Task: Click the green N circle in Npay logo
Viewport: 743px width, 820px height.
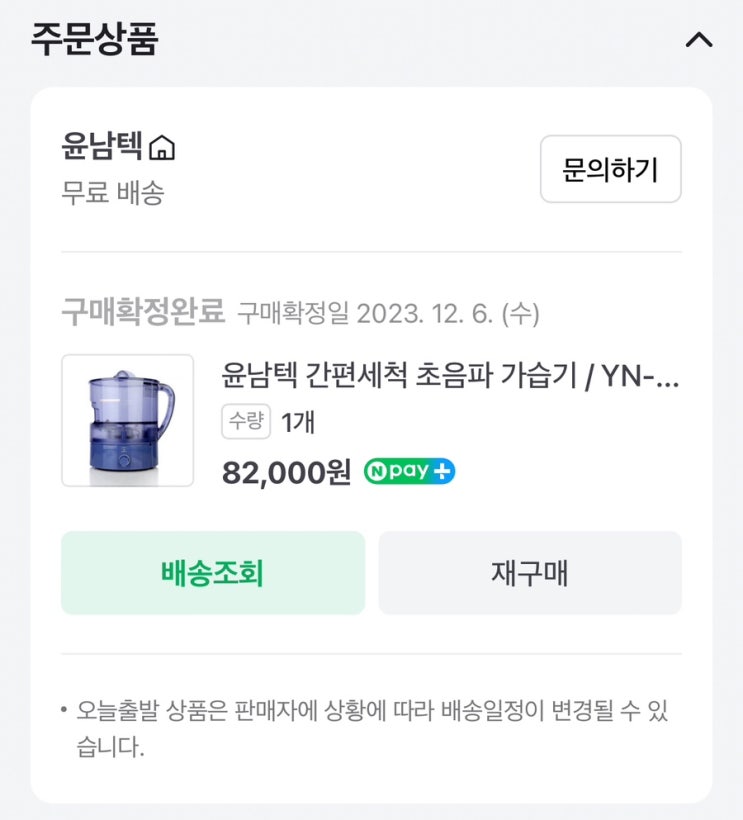Action: coord(376,471)
